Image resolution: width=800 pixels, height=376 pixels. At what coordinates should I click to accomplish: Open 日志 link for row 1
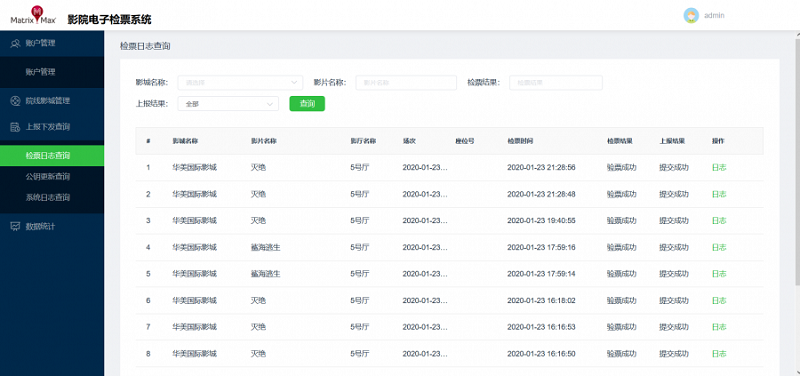[x=719, y=167]
